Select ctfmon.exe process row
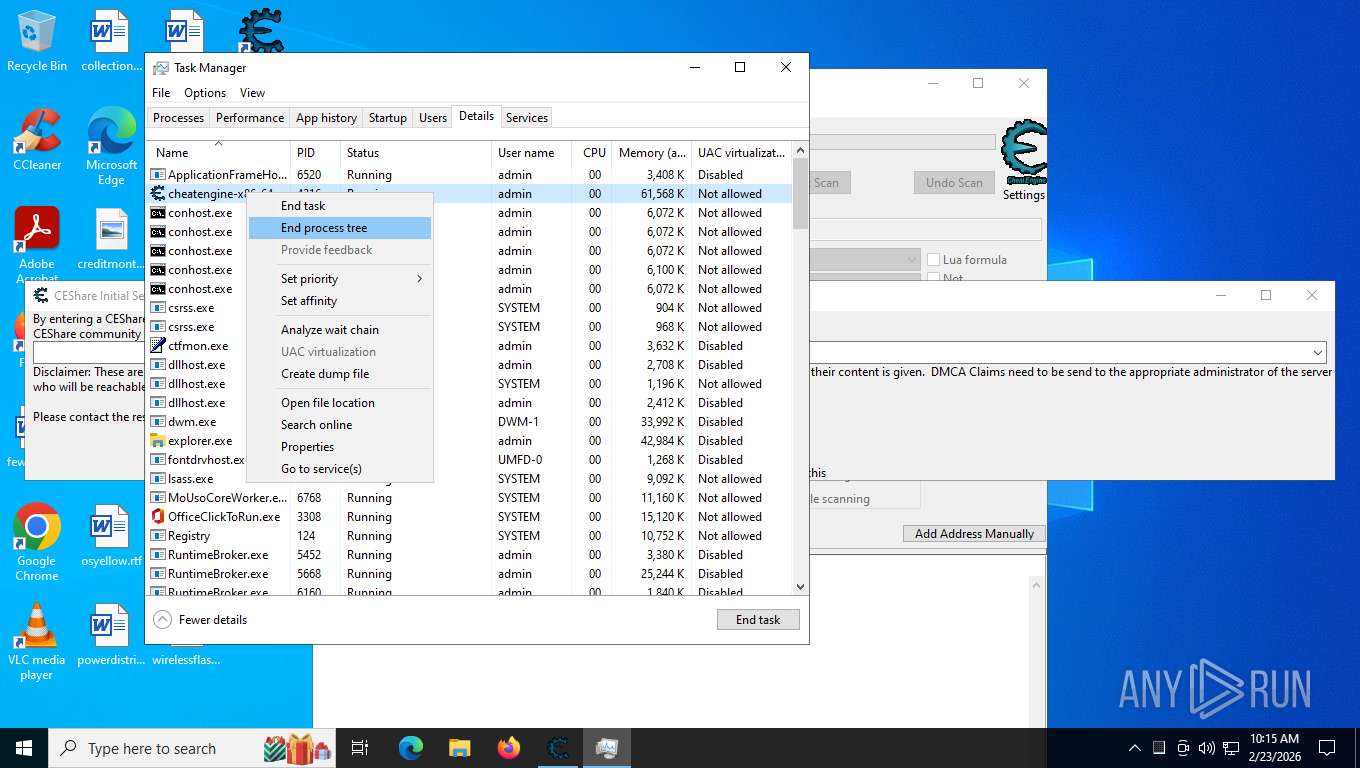Image resolution: width=1360 pixels, height=768 pixels. 470,346
